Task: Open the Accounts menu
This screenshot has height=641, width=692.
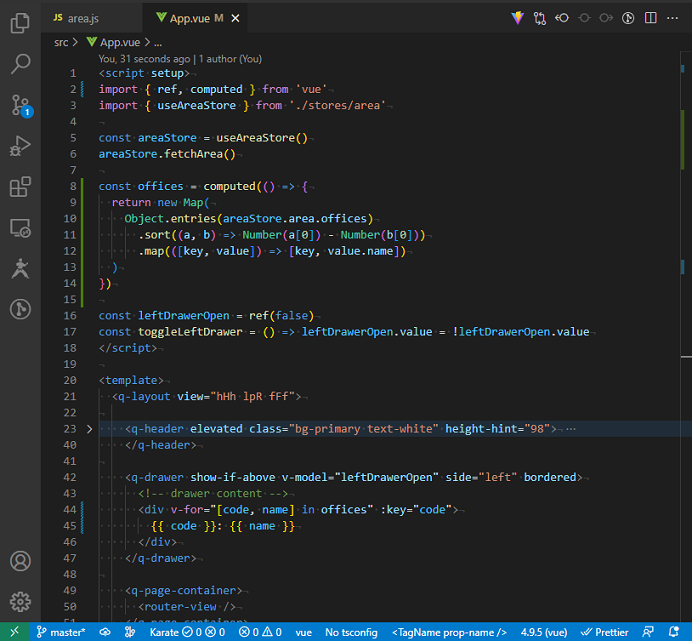Action: pyautogui.click(x=20, y=561)
